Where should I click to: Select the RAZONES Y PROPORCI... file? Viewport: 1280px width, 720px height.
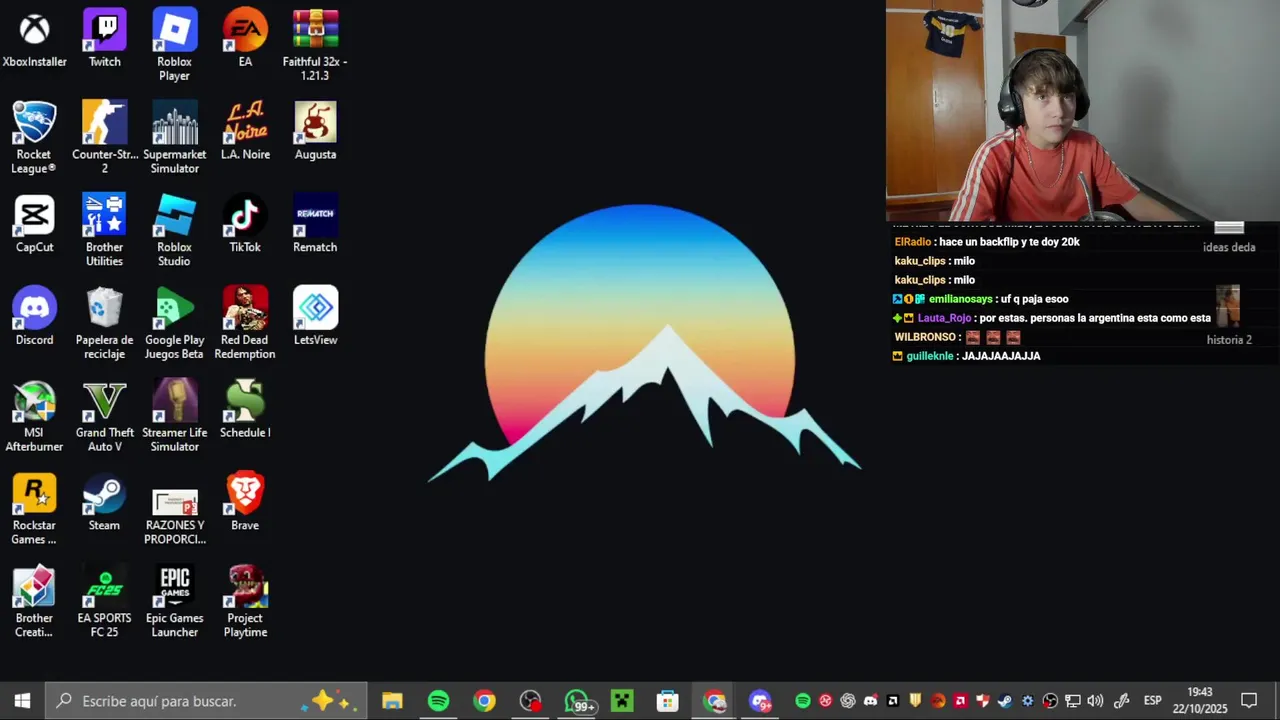click(174, 517)
